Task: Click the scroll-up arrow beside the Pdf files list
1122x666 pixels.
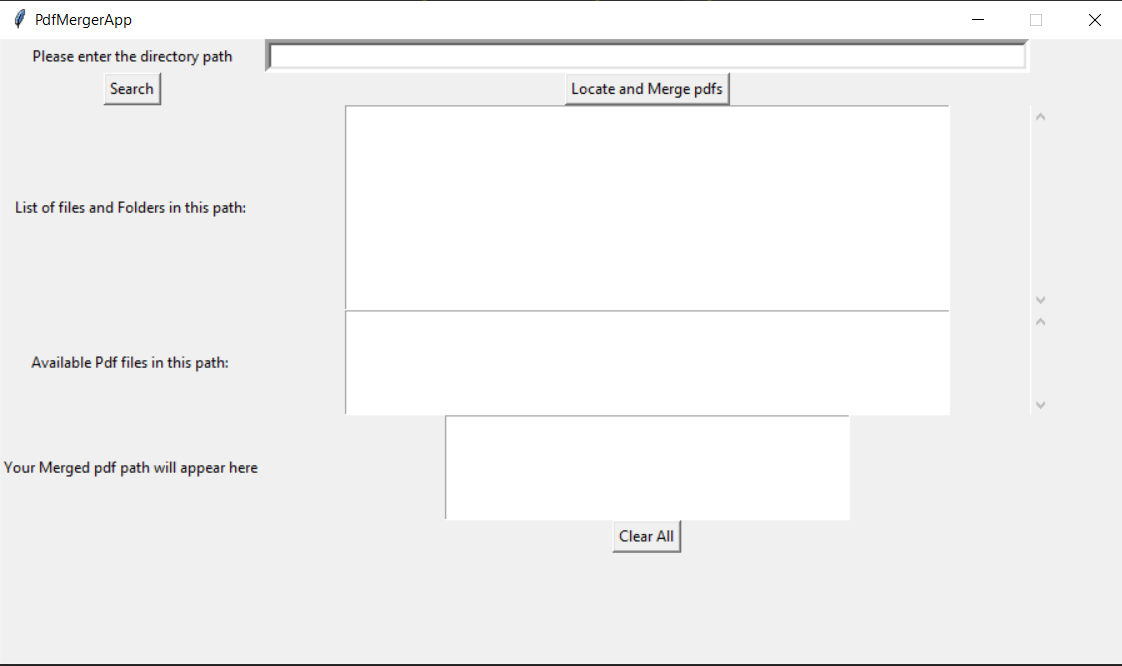Action: pyautogui.click(x=1040, y=321)
